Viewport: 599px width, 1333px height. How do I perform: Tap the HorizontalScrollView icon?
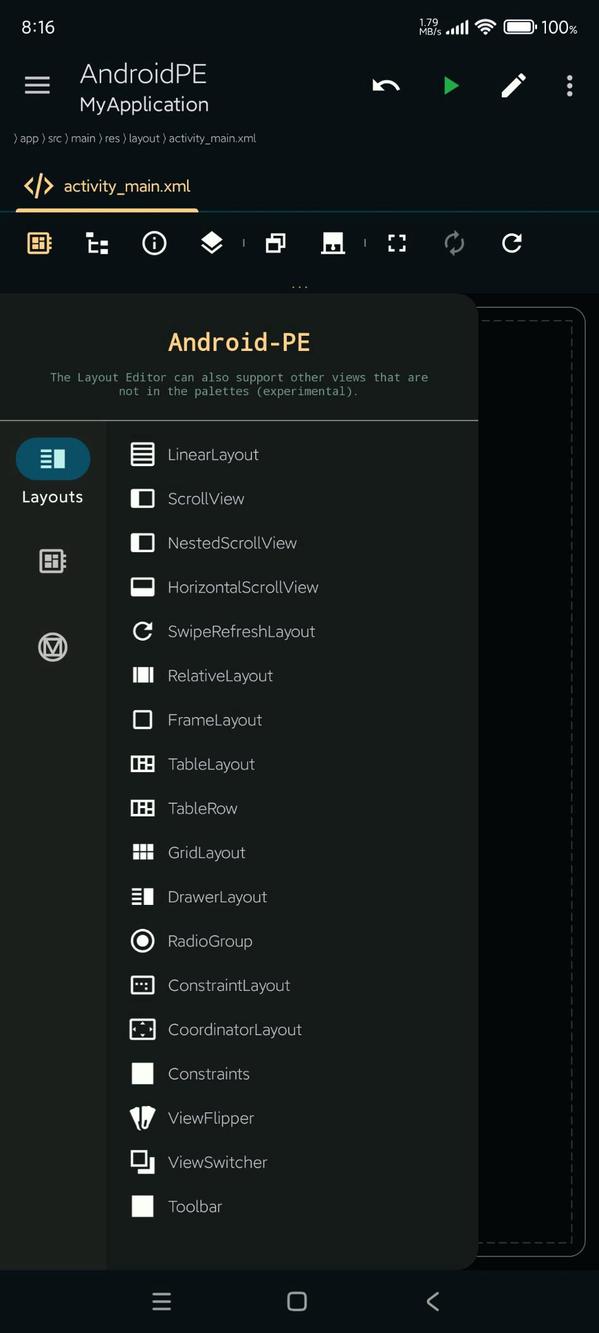click(x=143, y=587)
